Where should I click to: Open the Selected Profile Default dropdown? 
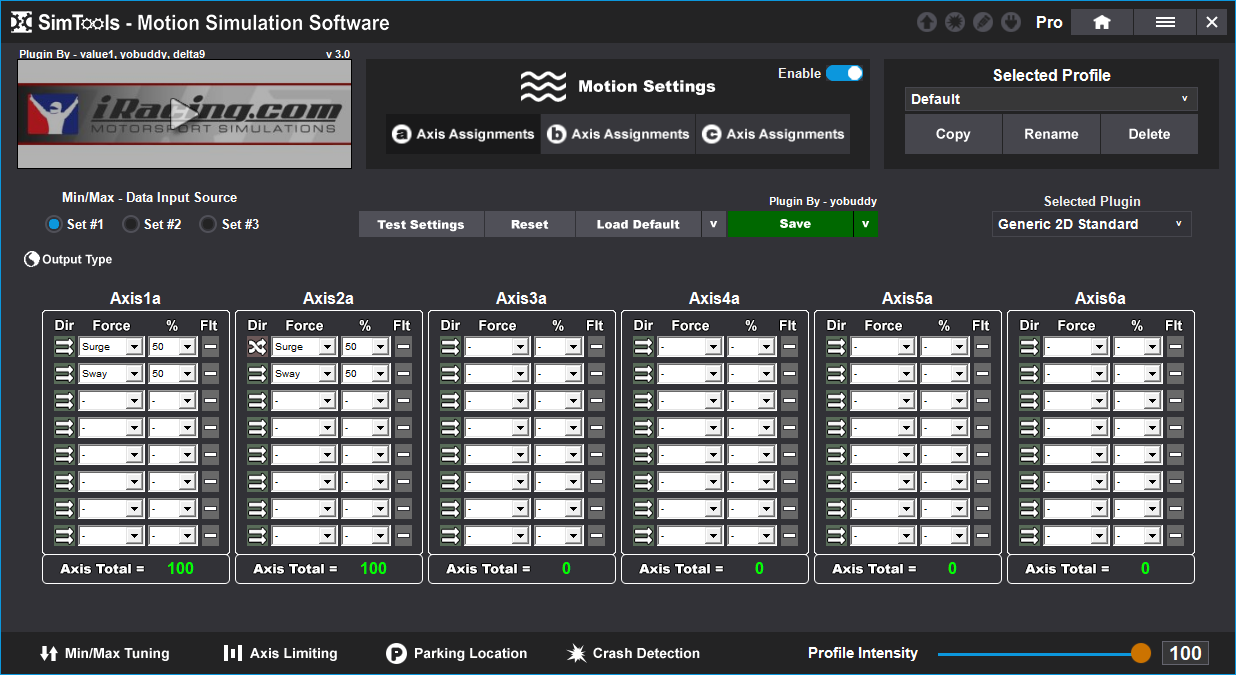[x=1050, y=99]
